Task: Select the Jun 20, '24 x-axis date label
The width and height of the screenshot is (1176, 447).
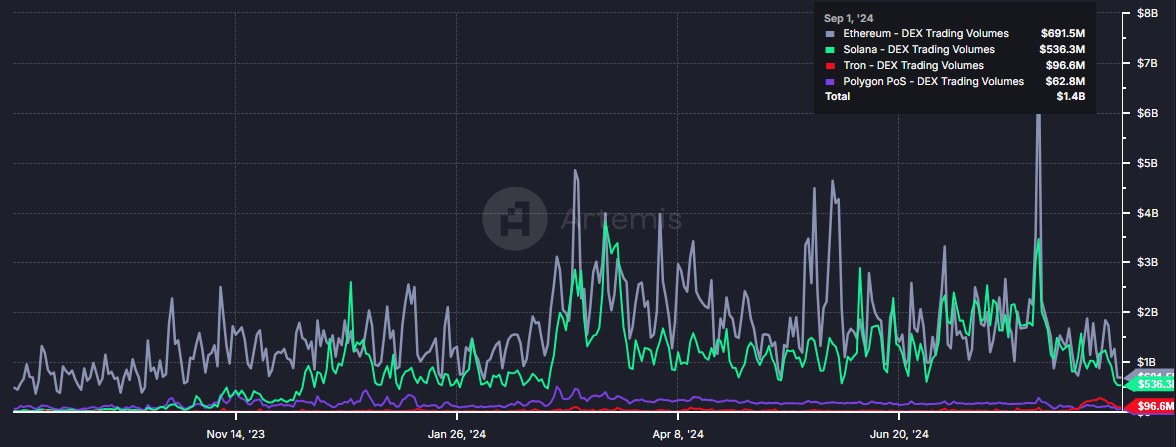Action: 899,434
